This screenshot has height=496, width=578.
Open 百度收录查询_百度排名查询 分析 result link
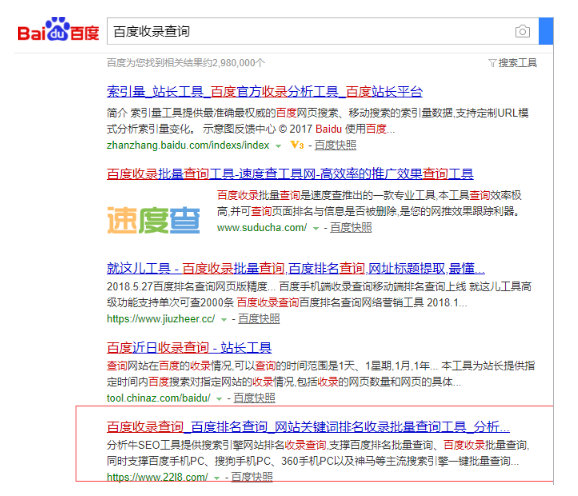308,427
